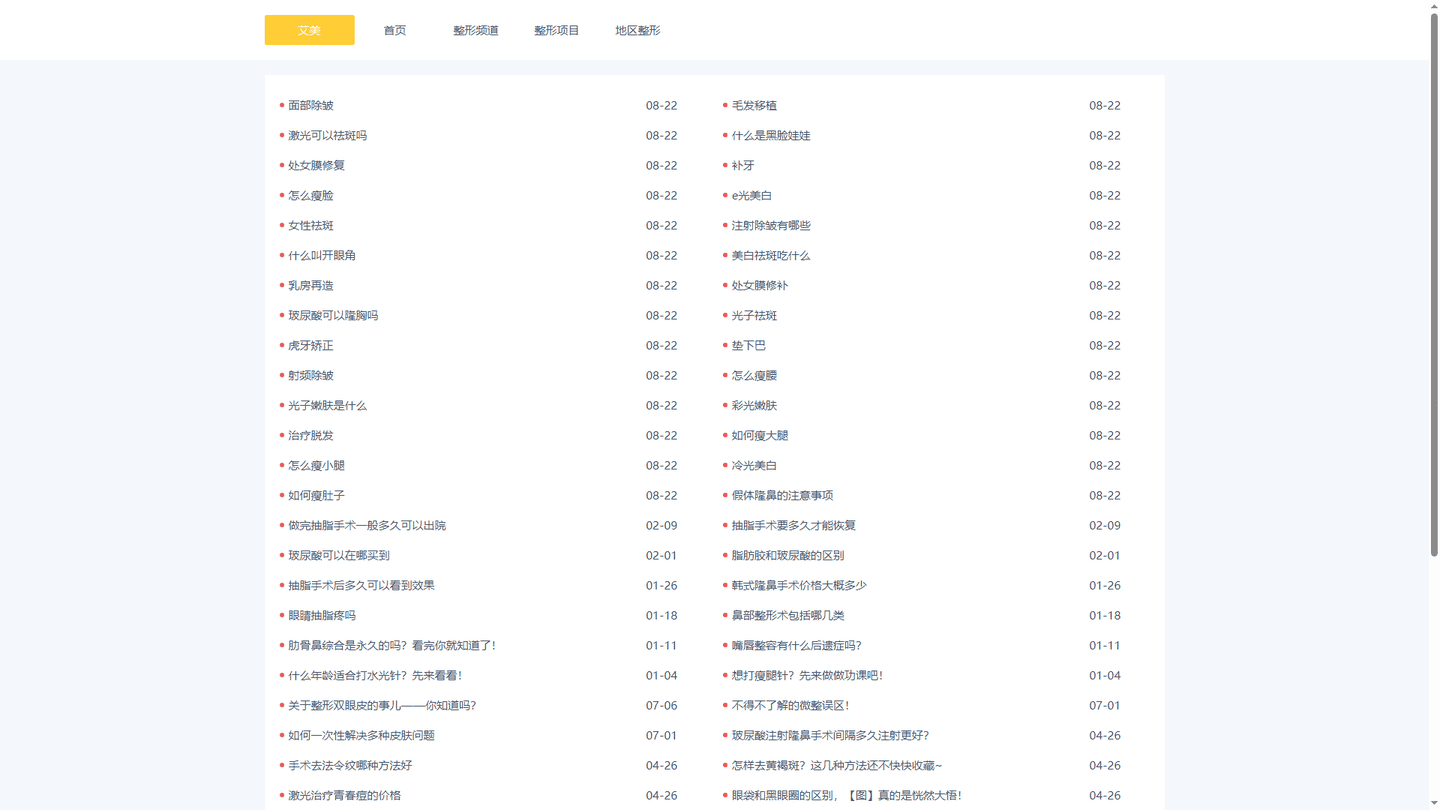The width and height of the screenshot is (1440, 810).
Task: Click the 女性祛斑 link
Action: 311,225
